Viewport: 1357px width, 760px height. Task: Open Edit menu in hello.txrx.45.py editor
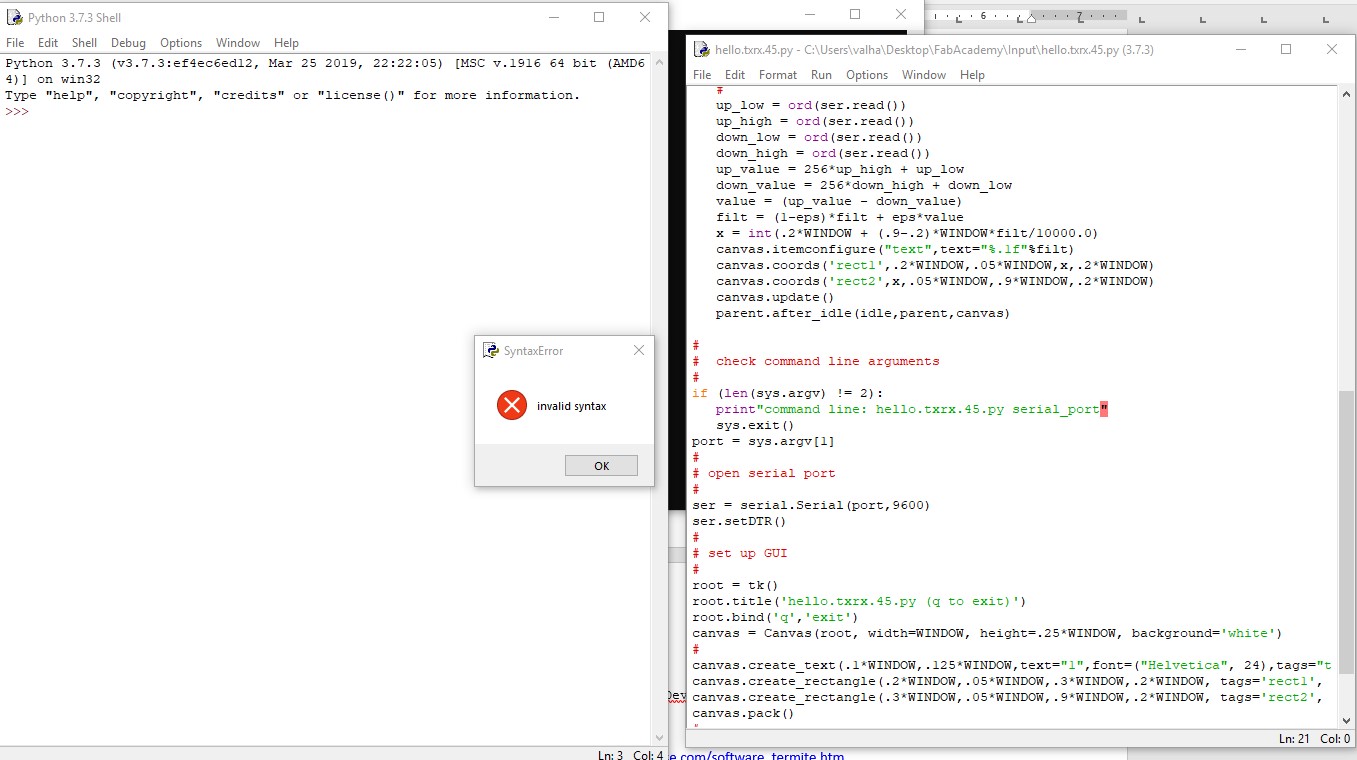pyautogui.click(x=735, y=75)
